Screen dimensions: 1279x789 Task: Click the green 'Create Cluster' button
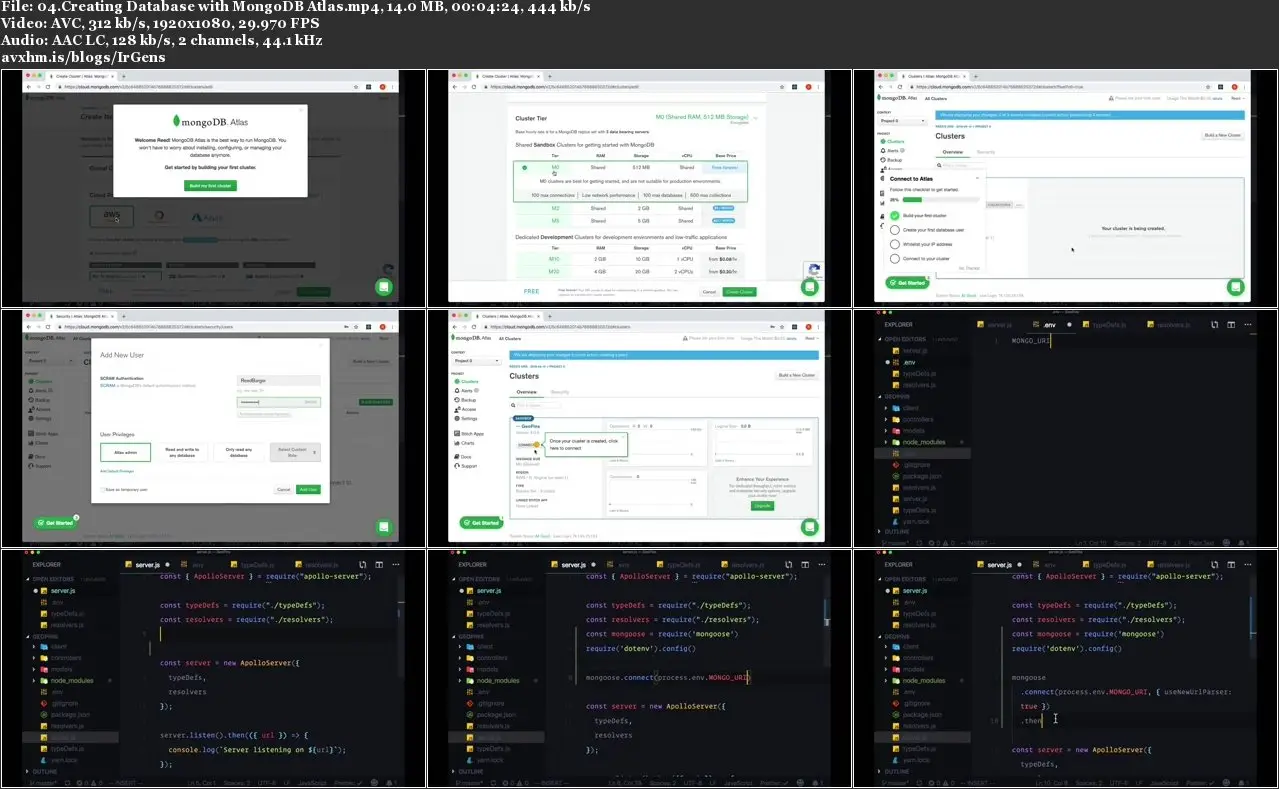(740, 291)
